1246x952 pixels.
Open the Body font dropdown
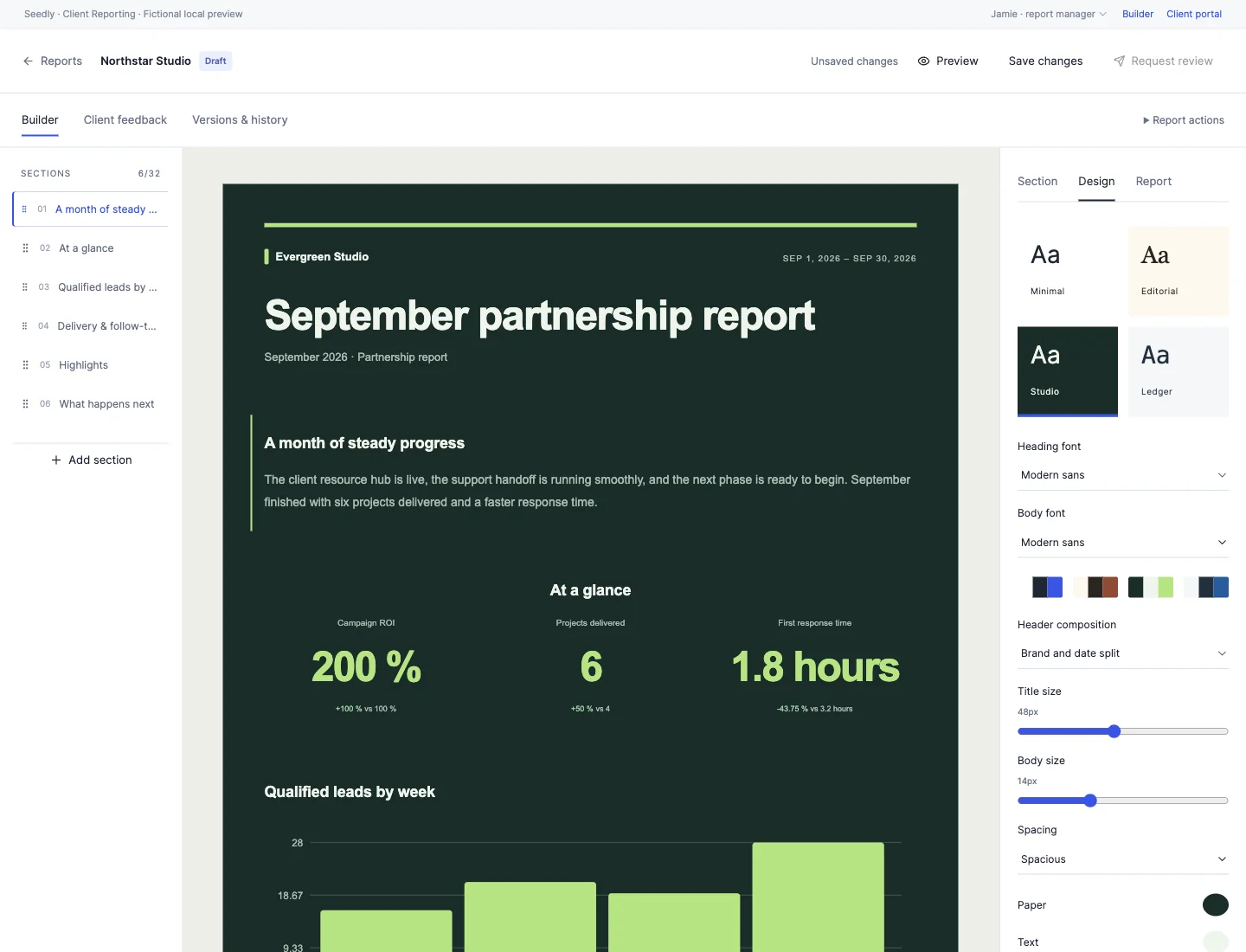(1123, 543)
